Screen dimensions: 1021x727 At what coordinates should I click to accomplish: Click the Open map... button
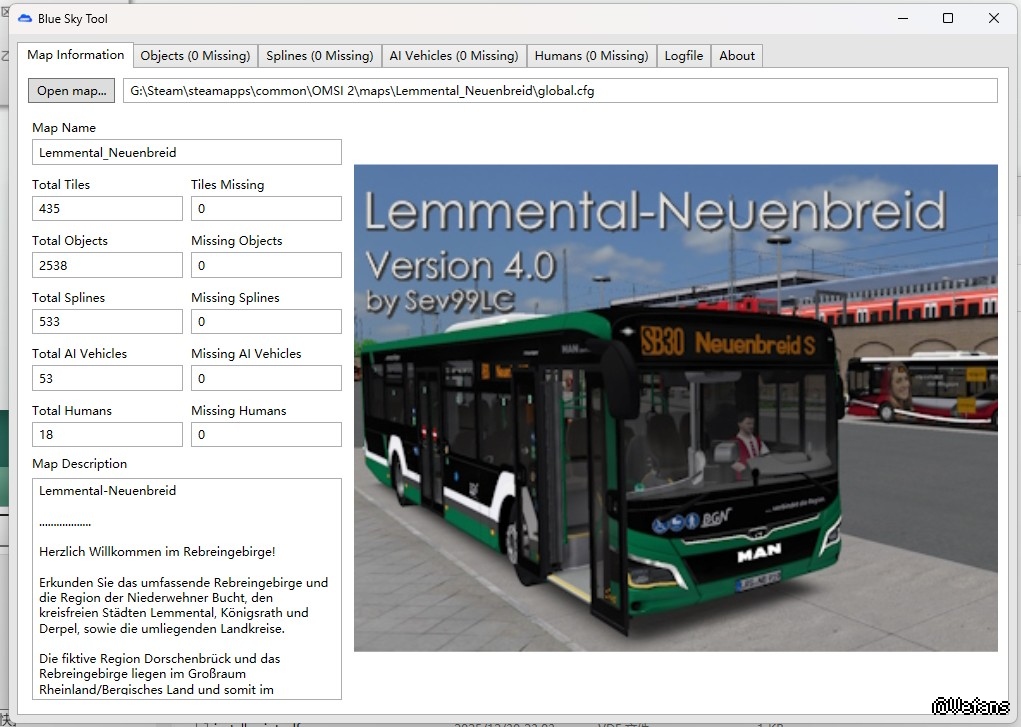pos(72,91)
